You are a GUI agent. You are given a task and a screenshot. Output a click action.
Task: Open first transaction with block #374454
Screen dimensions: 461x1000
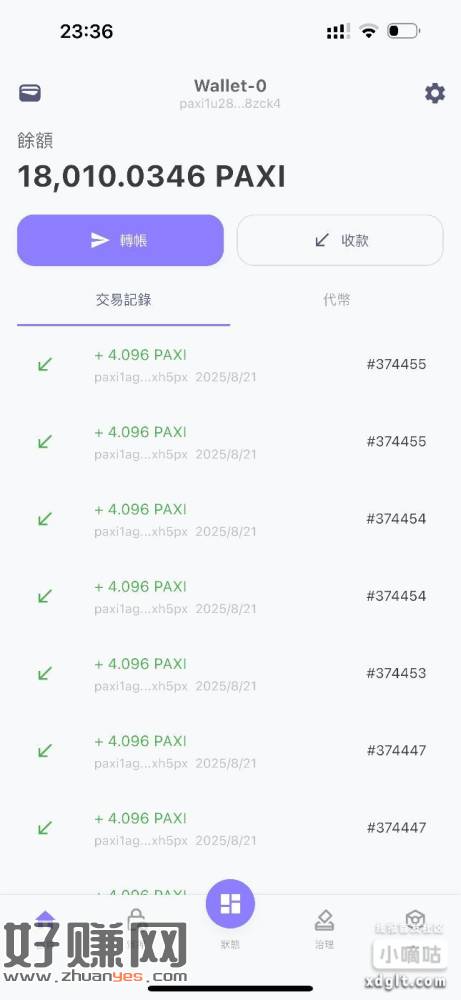click(x=230, y=519)
